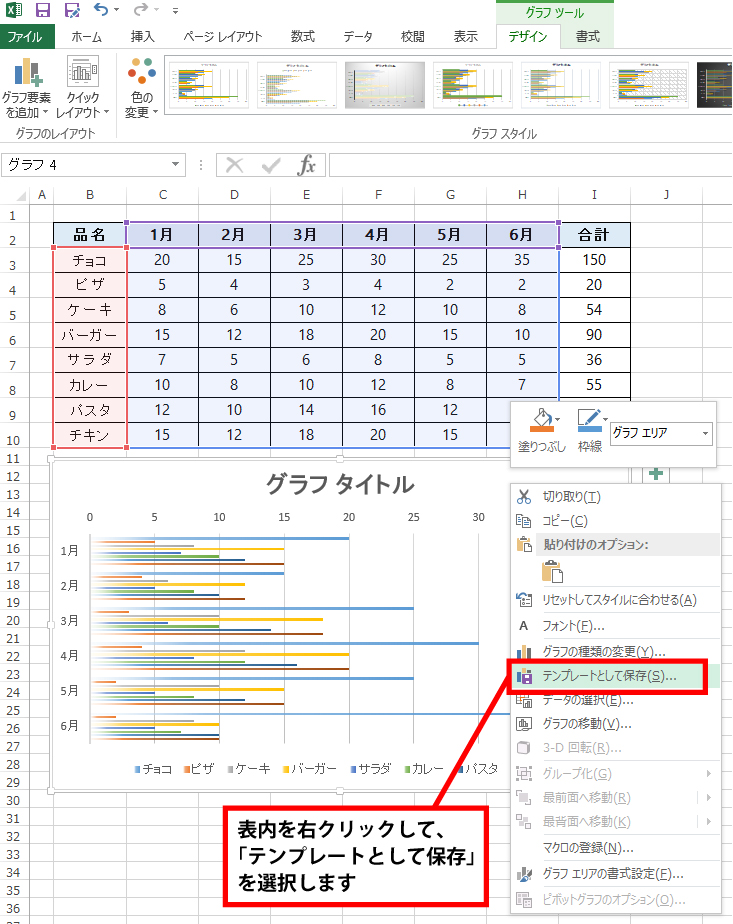This screenshot has width=733, height=924.
Task: Select テンプレートとして保存 from the context menu
Action: pos(608,676)
